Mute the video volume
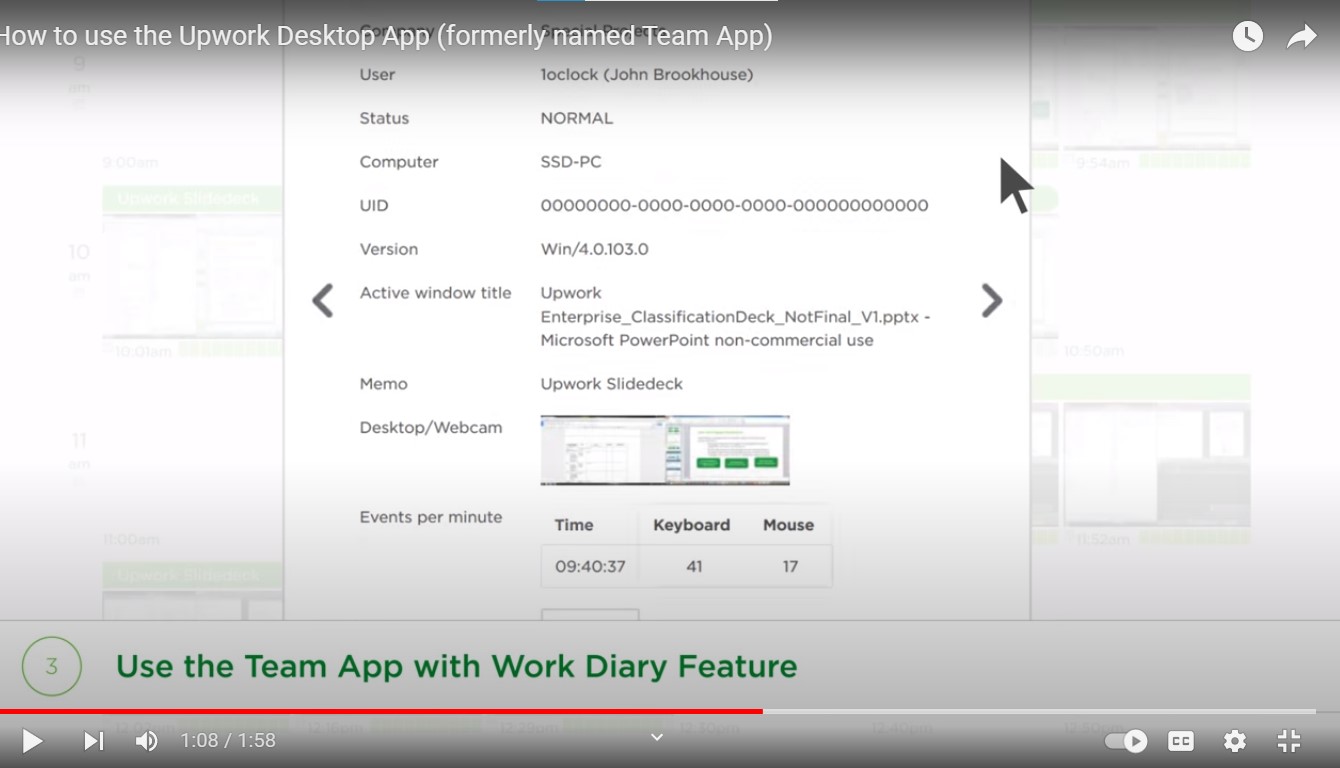This screenshot has width=1340, height=768. click(147, 741)
